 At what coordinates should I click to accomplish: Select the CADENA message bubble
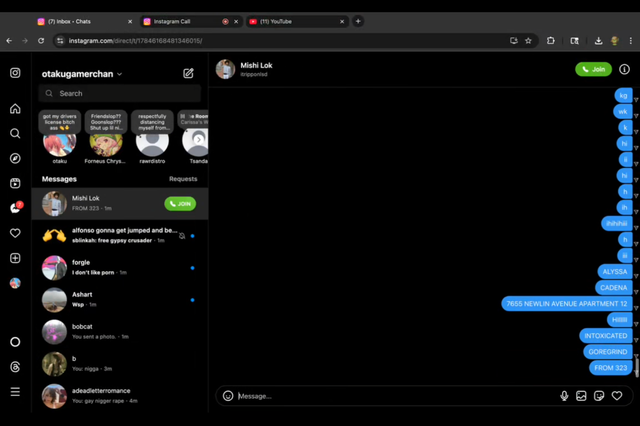pos(613,288)
